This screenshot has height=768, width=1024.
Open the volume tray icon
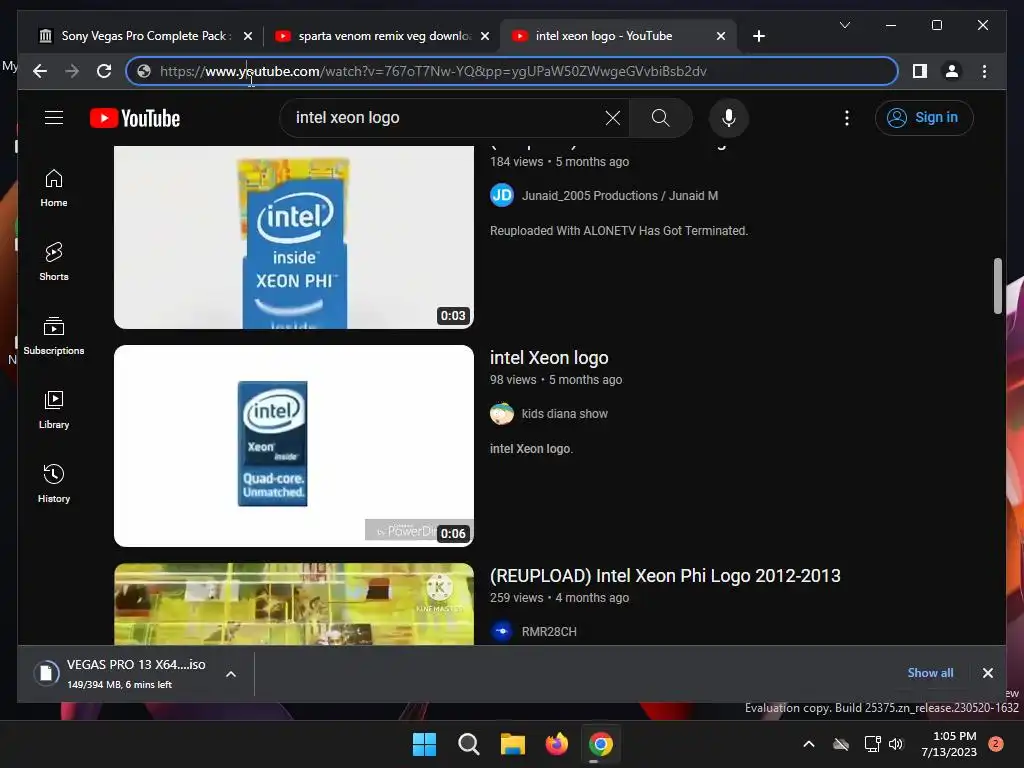[896, 744]
